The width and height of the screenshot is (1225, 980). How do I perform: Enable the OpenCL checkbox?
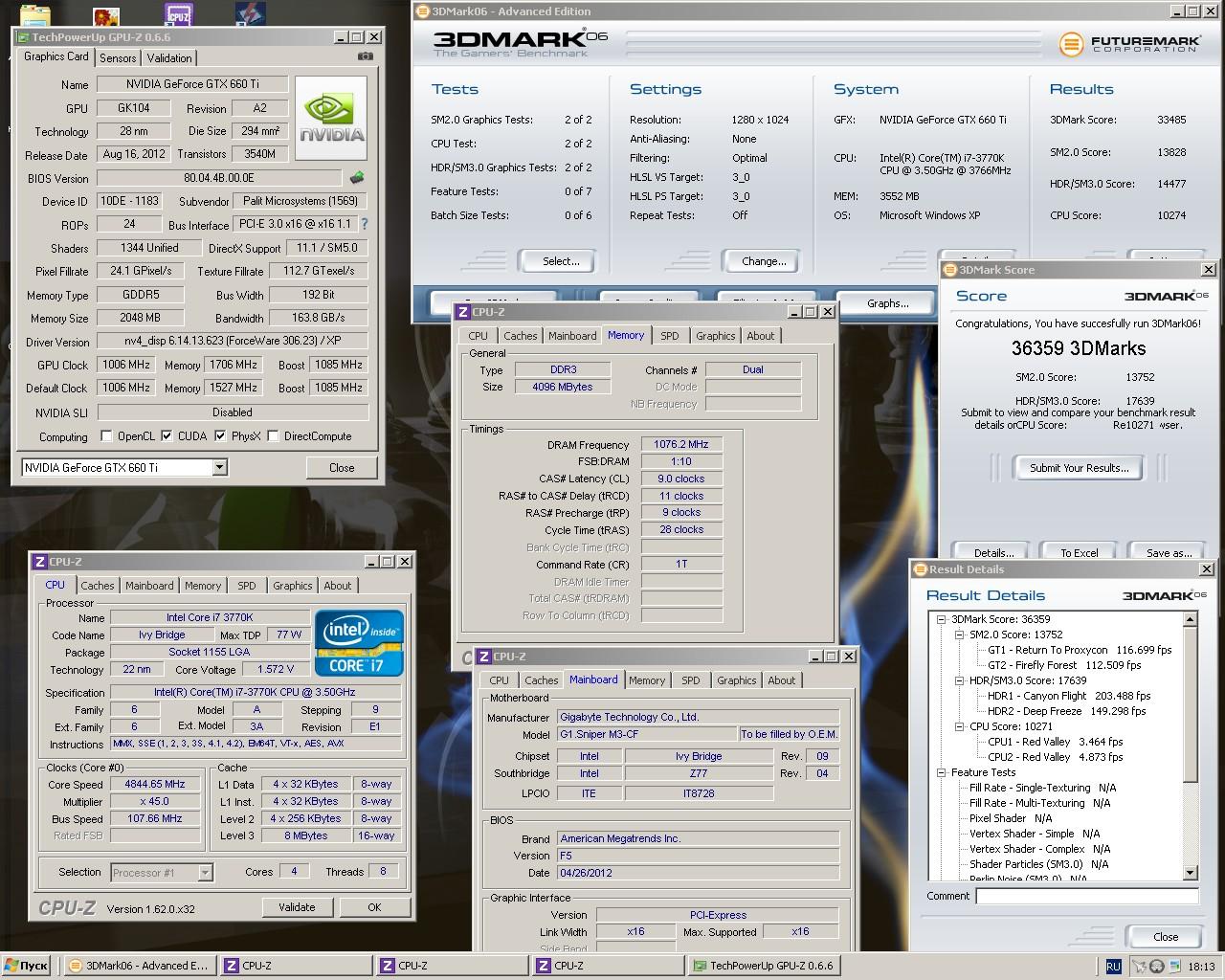point(107,436)
